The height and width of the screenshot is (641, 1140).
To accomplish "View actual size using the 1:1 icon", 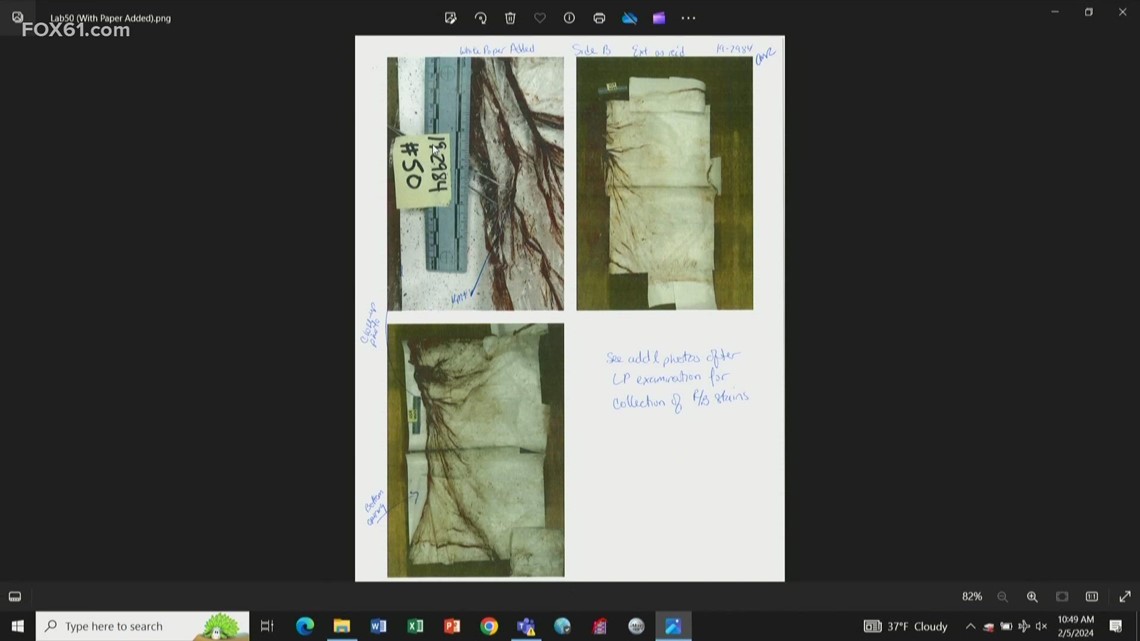I will (1091, 596).
